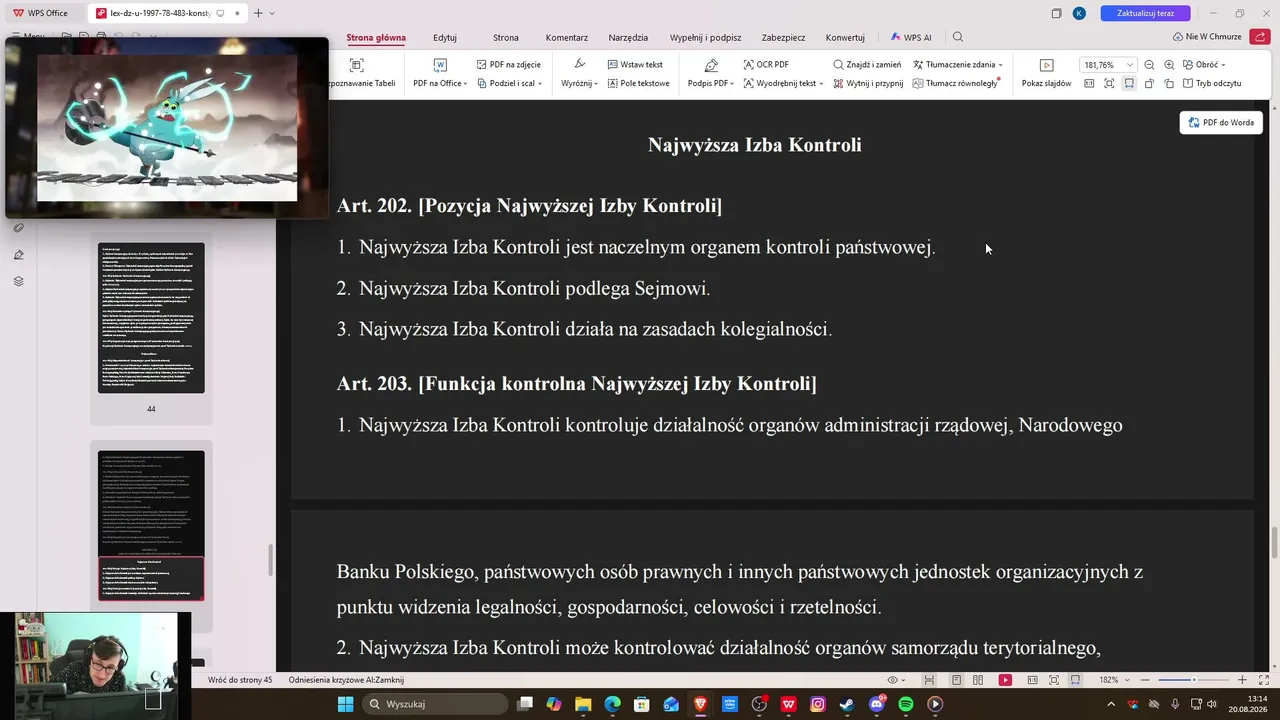Toggle Tryb odczytu reading mode
This screenshot has height=720, width=1280.
(1212, 83)
